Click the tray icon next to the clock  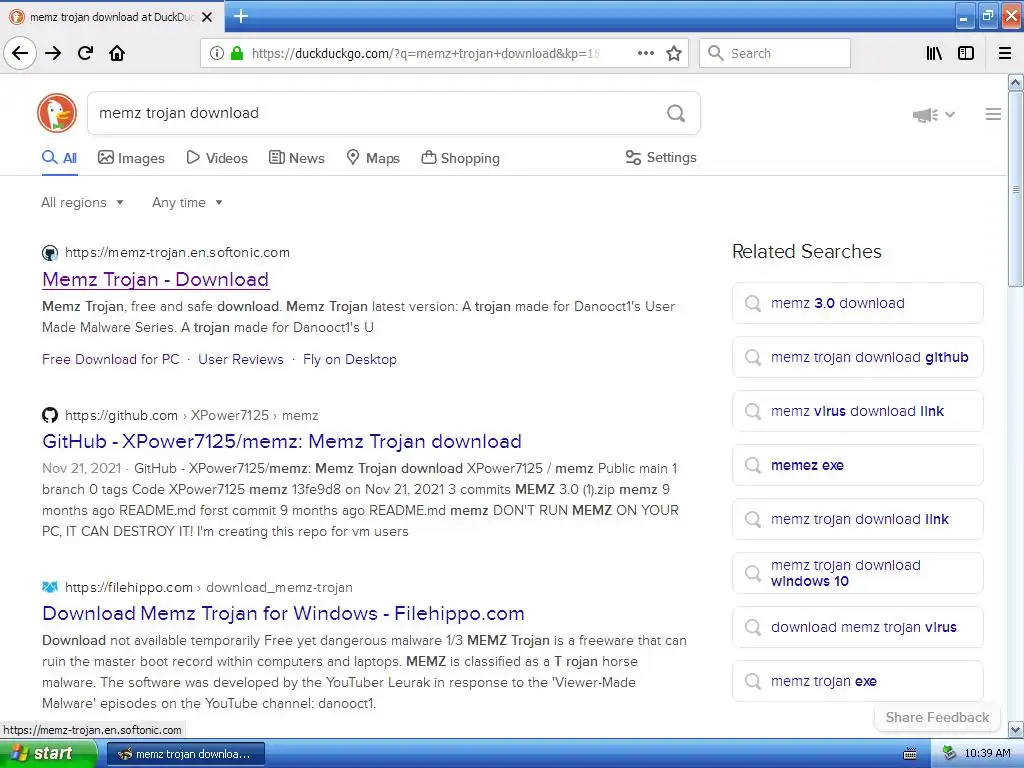(x=950, y=754)
